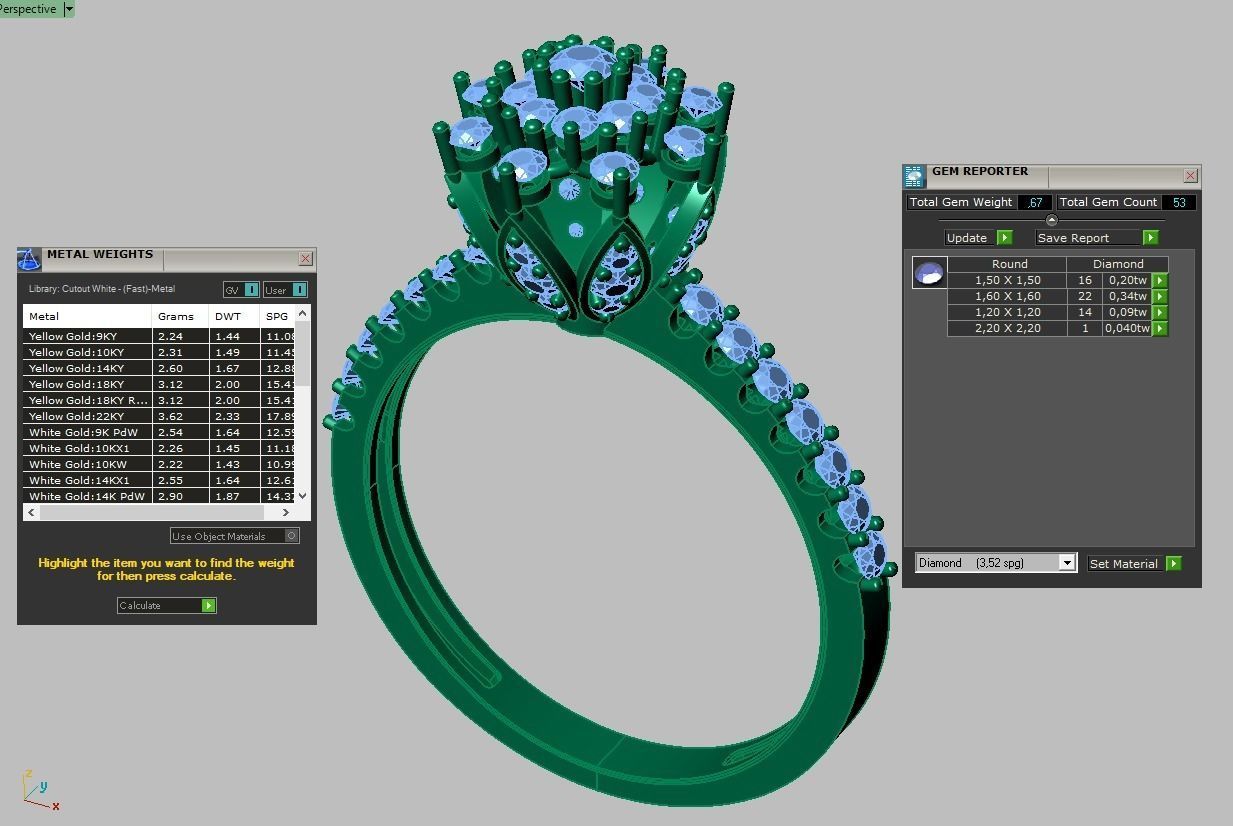Collapse Gem Reporter header with round arrow
This screenshot has height=826, width=1233.
coord(1051,220)
